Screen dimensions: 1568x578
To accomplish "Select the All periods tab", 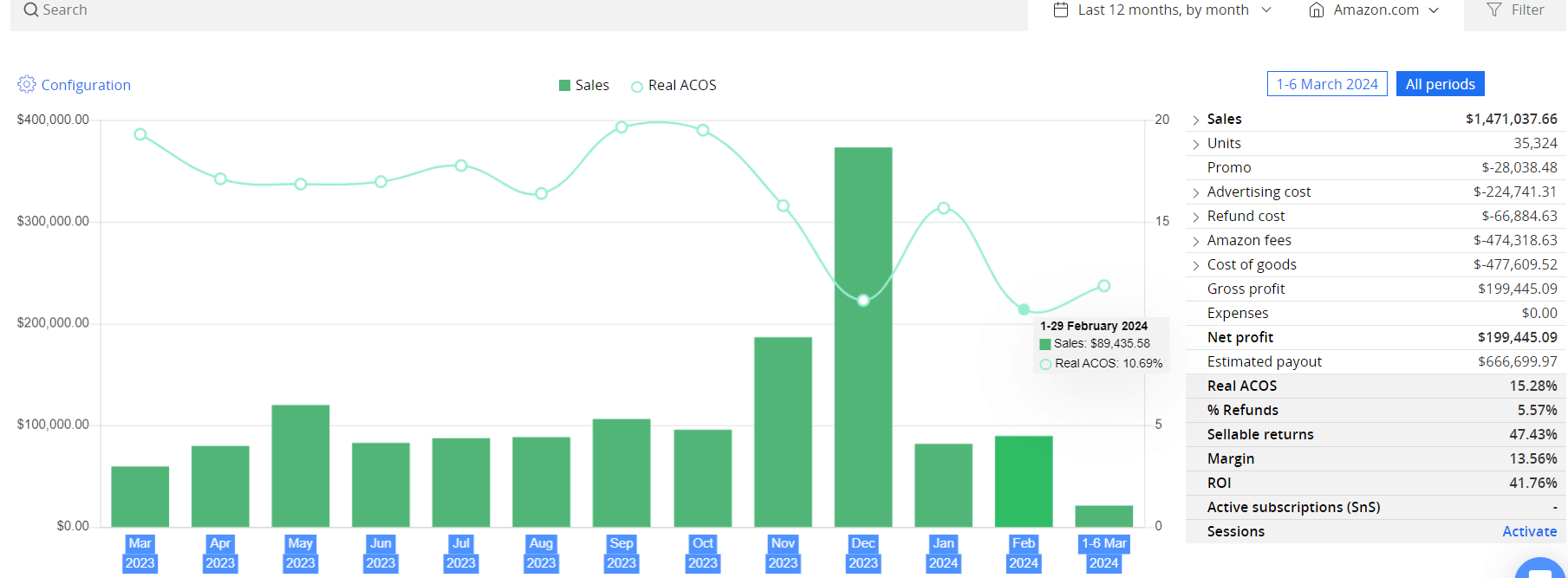I will point(1440,84).
